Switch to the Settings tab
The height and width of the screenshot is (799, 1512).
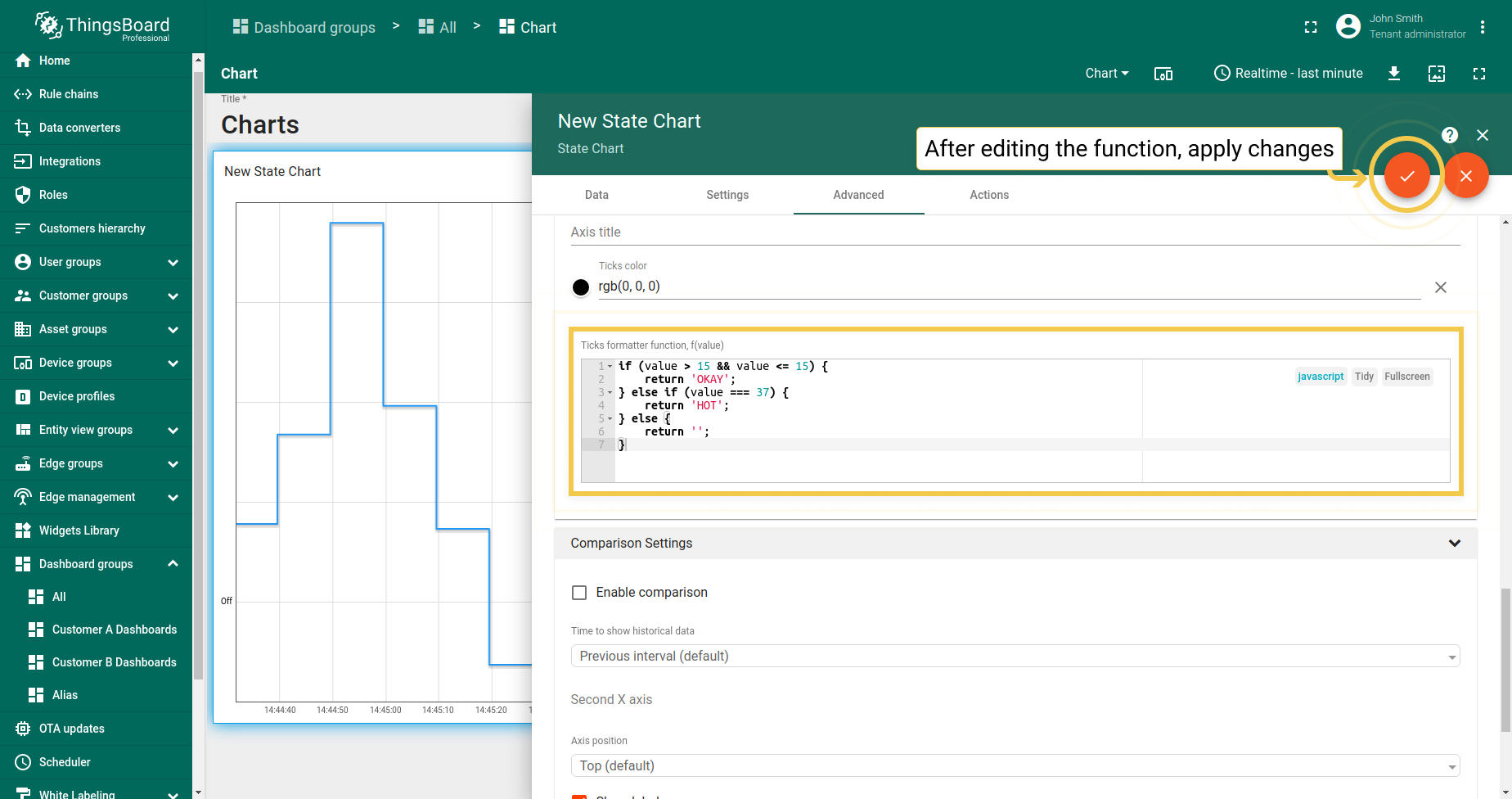click(x=727, y=195)
